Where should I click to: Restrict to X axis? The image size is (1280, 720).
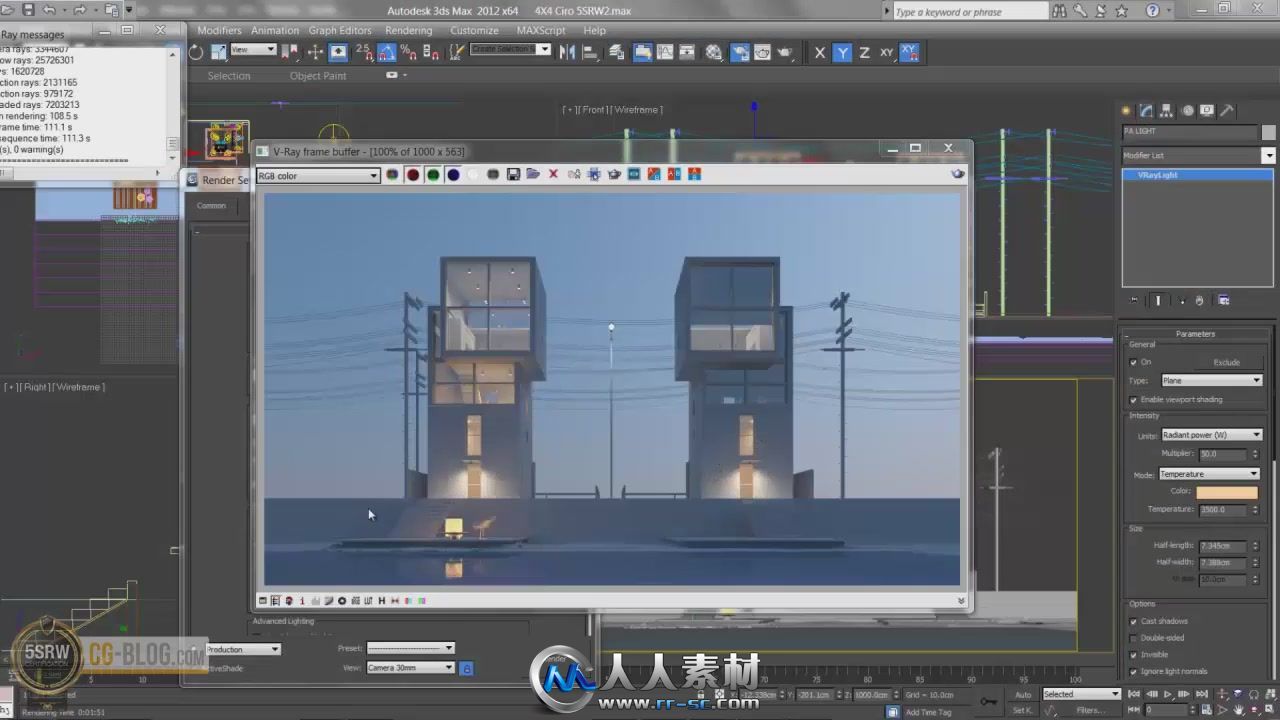820,52
